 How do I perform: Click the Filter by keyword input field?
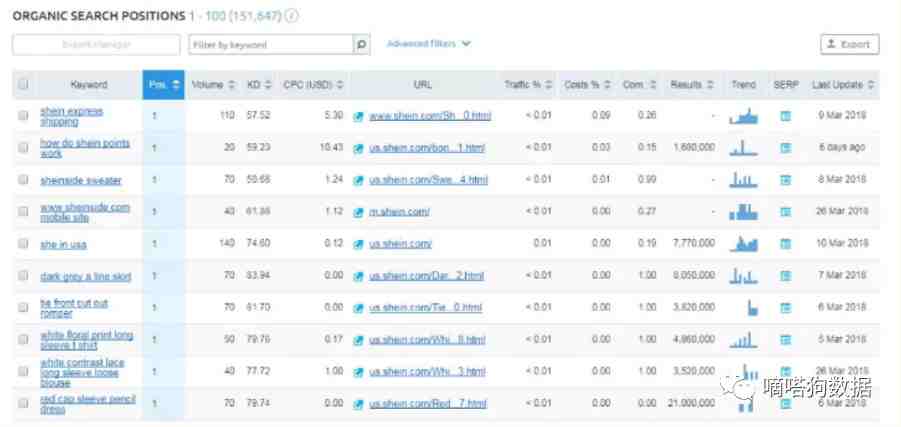pos(271,44)
